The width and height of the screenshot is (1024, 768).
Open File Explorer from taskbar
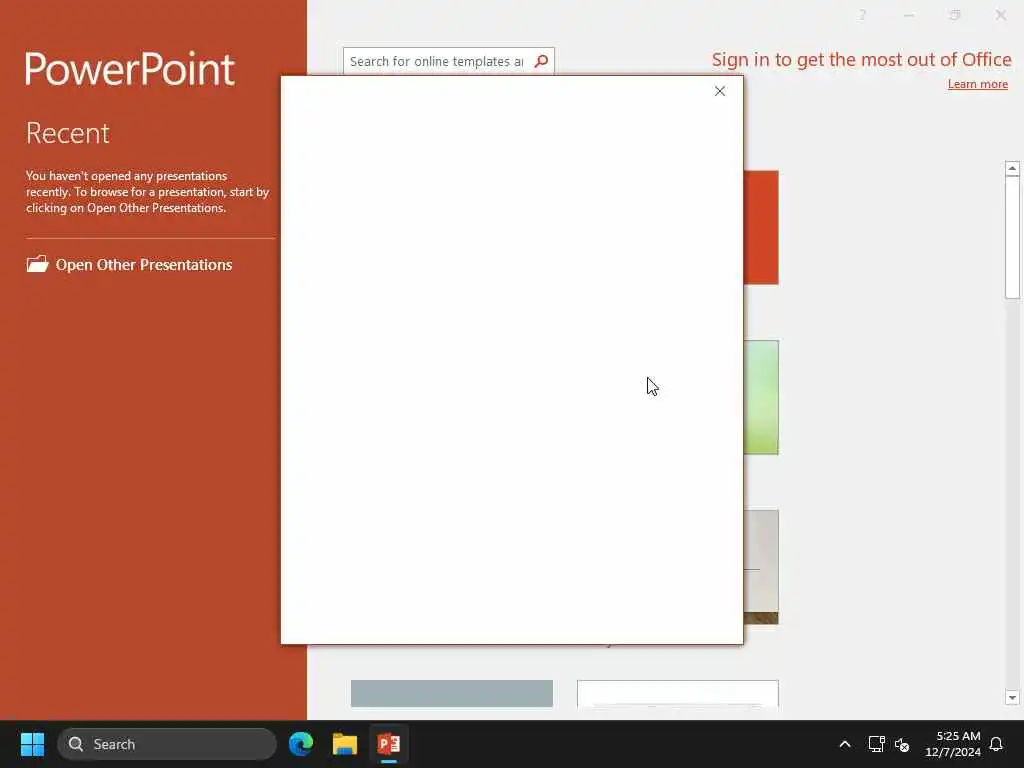345,744
